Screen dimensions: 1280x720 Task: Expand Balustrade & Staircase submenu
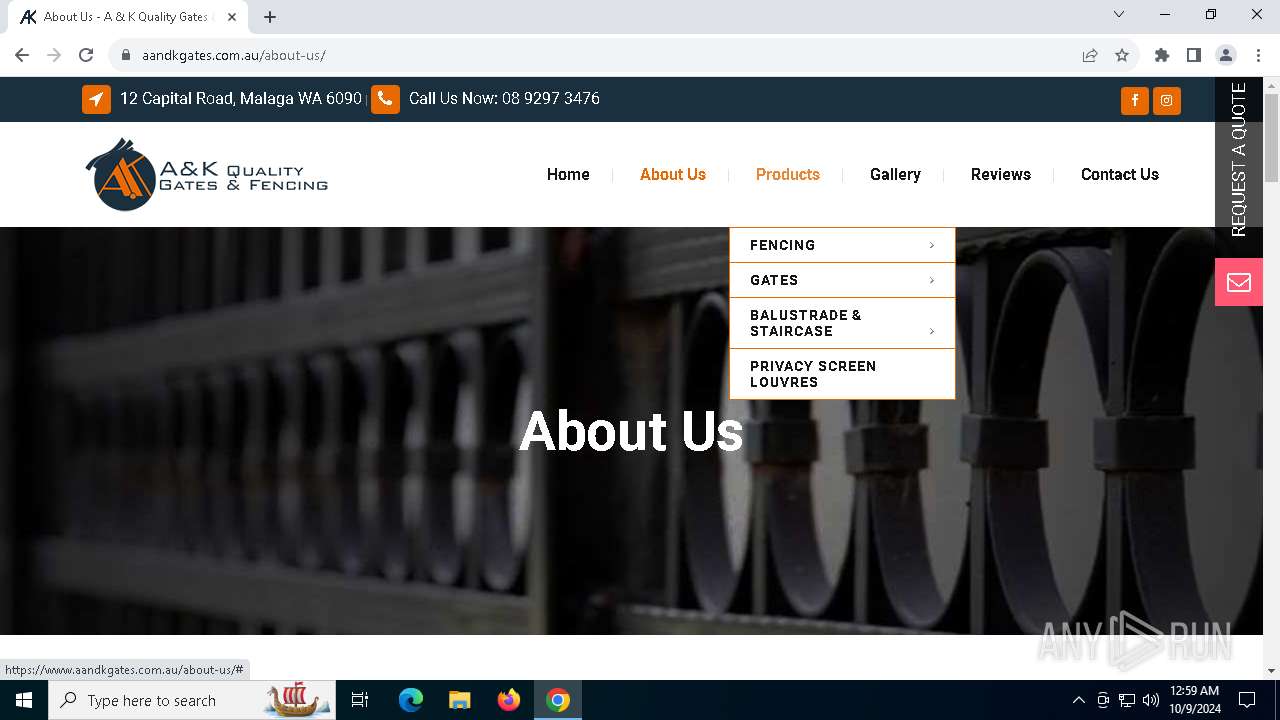coord(842,323)
